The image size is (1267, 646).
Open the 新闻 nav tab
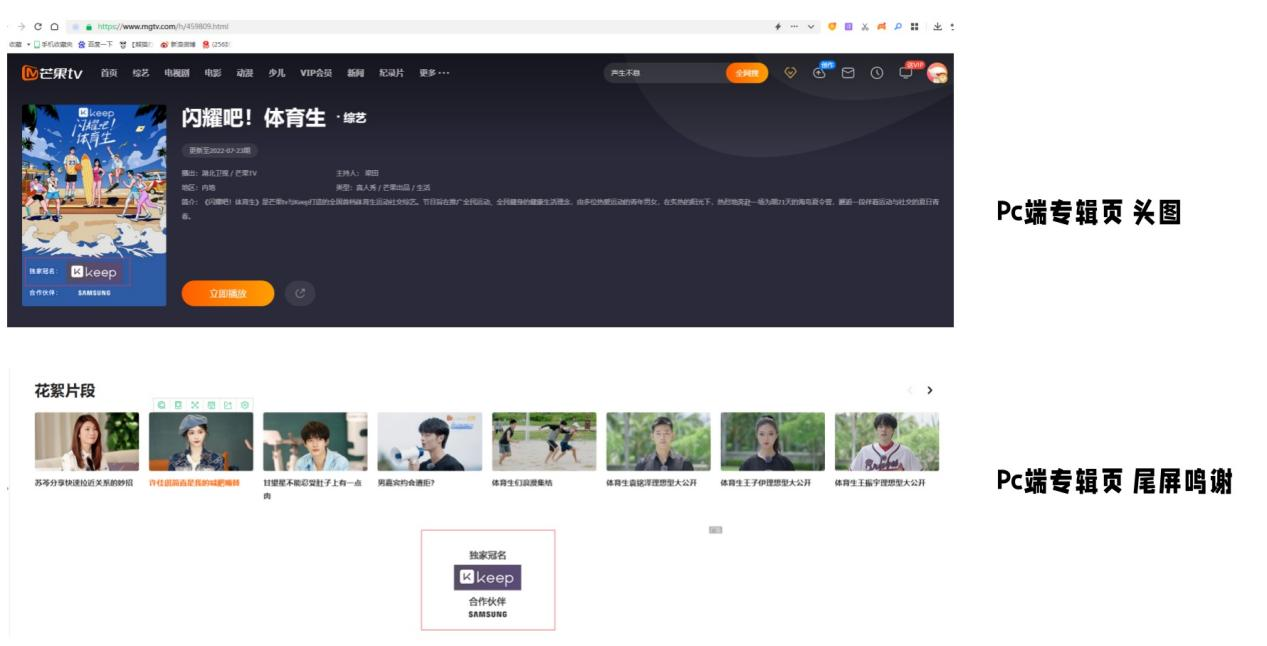[x=355, y=73]
